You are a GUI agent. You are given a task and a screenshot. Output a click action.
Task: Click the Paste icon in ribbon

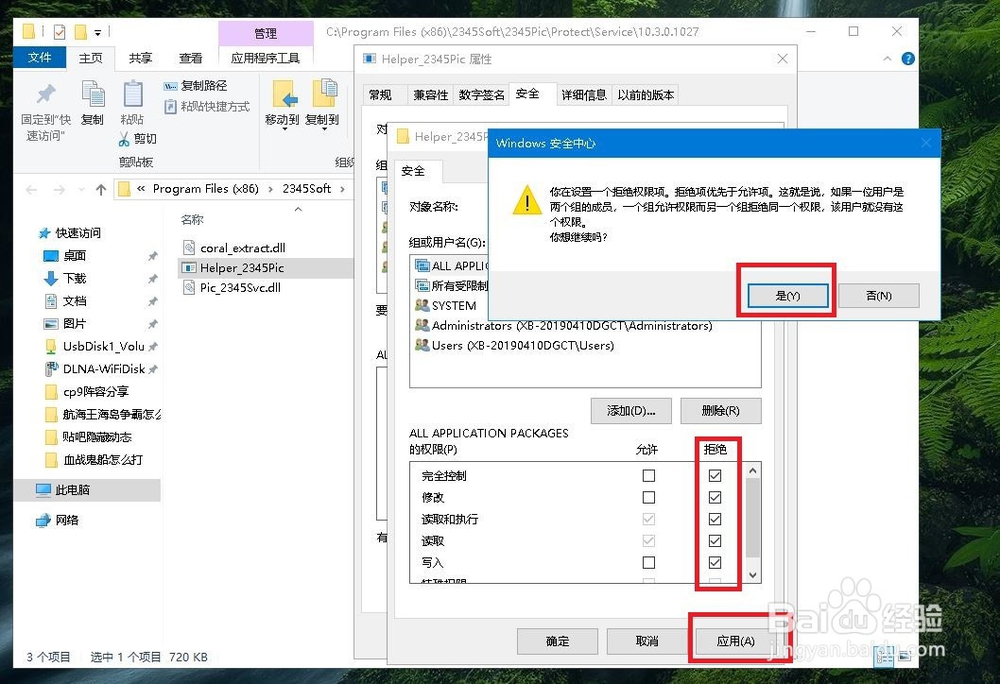(133, 94)
